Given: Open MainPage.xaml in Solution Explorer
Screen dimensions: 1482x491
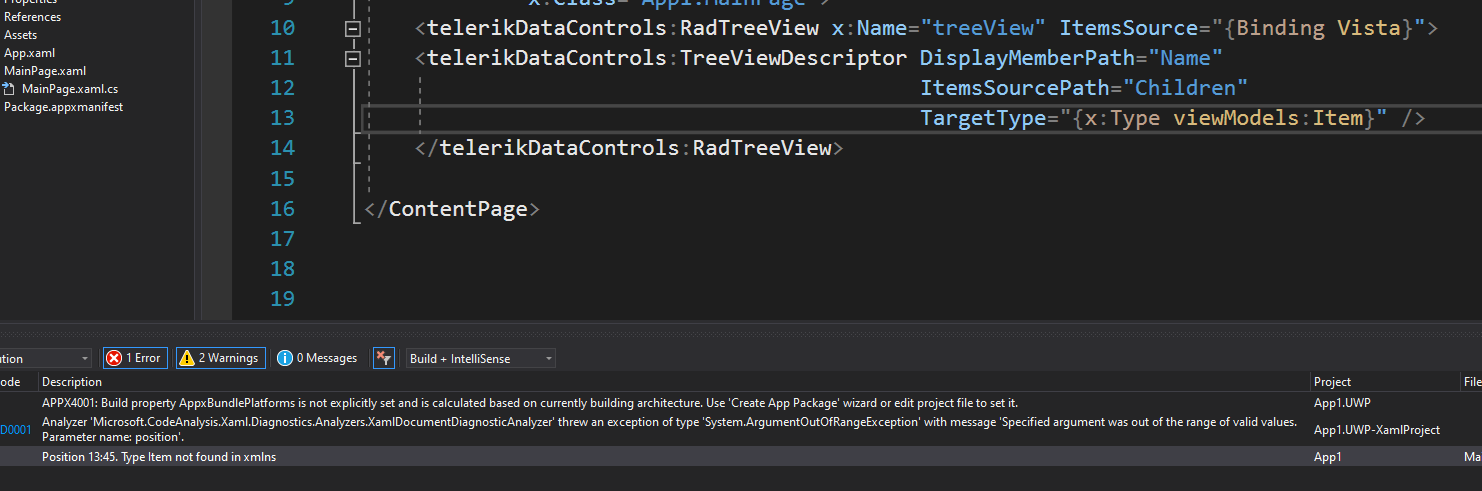Looking at the screenshot, I should coord(45,71).
